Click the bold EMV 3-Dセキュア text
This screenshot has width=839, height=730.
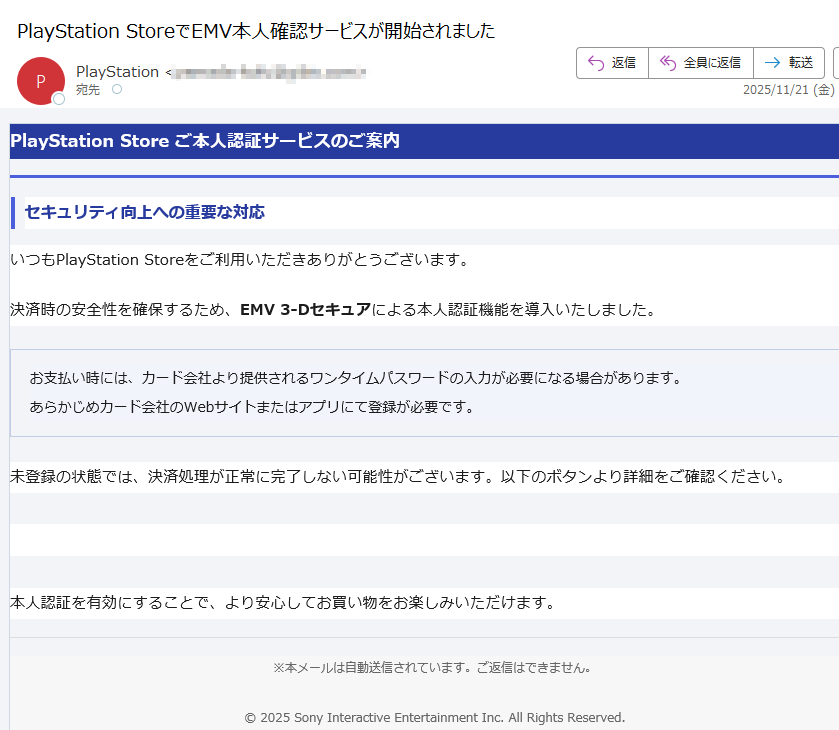coord(305,309)
